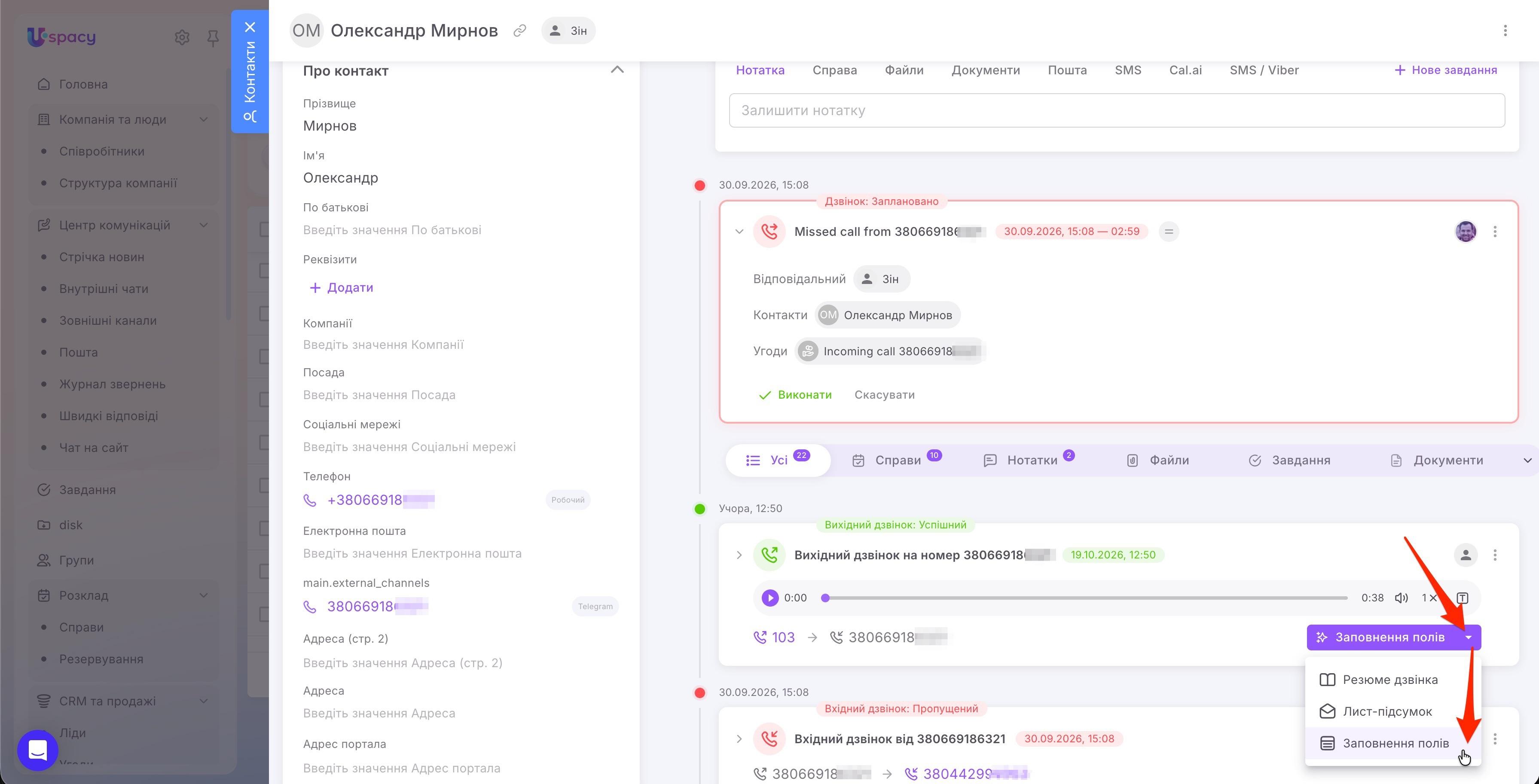Mark the call as Виконати
This screenshot has width=1539, height=784.
pos(794,395)
